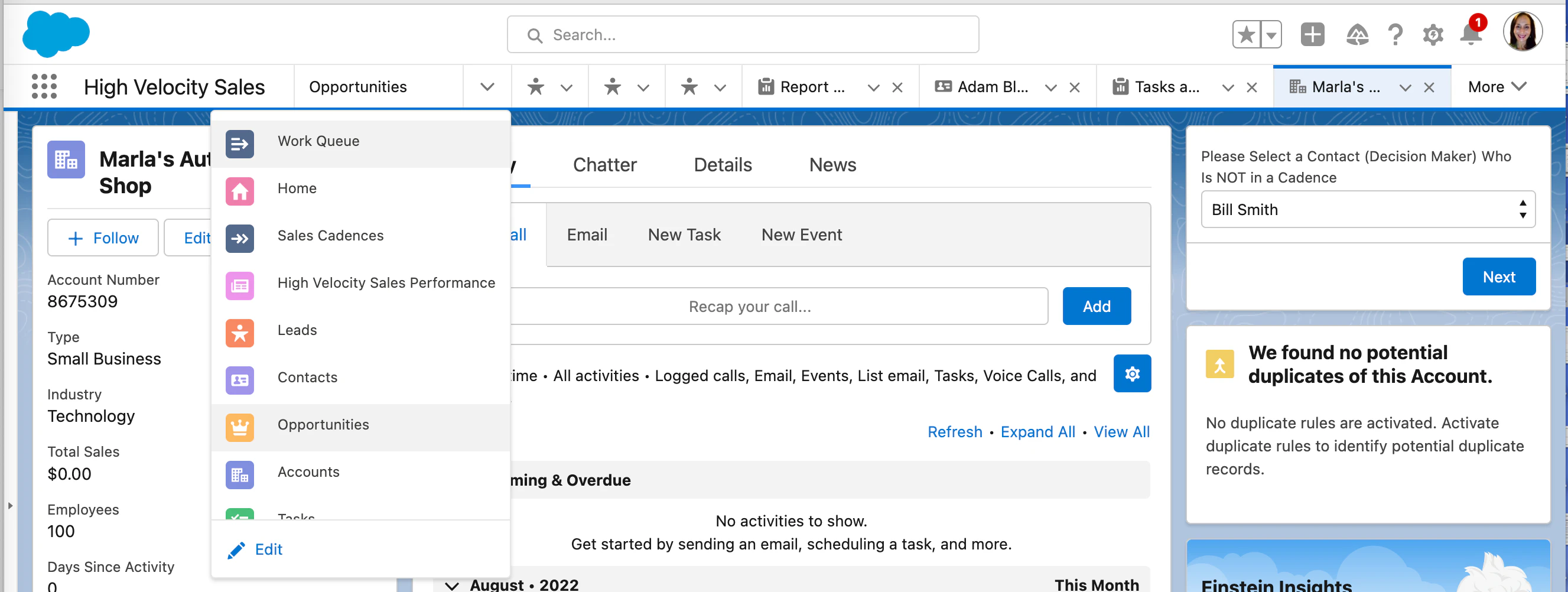1568x592 pixels.
Task: Open the Adam Bl... tab actions chevron
Action: pos(1050,87)
